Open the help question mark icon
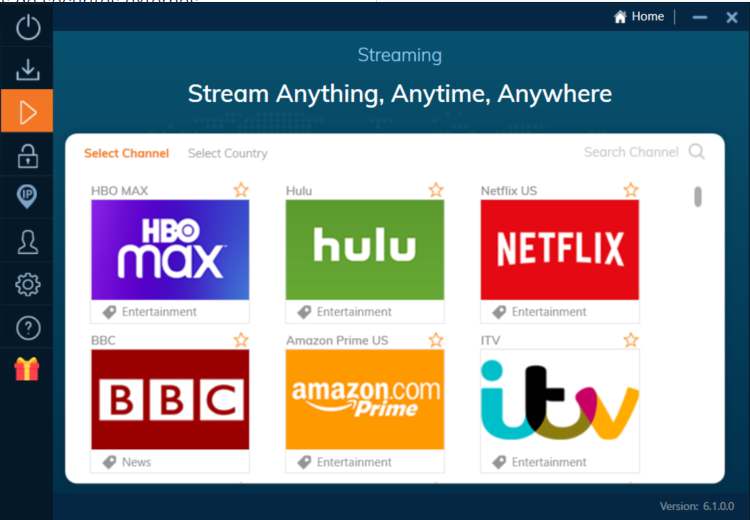This screenshot has width=750, height=520. 28,328
